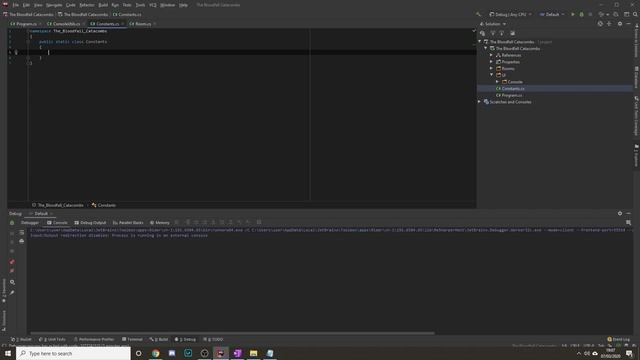
Task: Click the print console icon
Action: pos(22,241)
